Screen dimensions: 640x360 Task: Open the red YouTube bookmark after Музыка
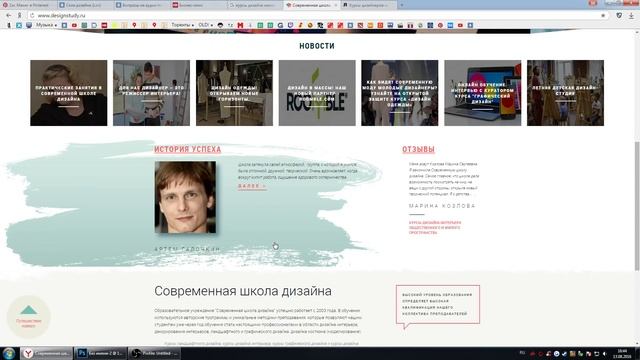[74, 25]
